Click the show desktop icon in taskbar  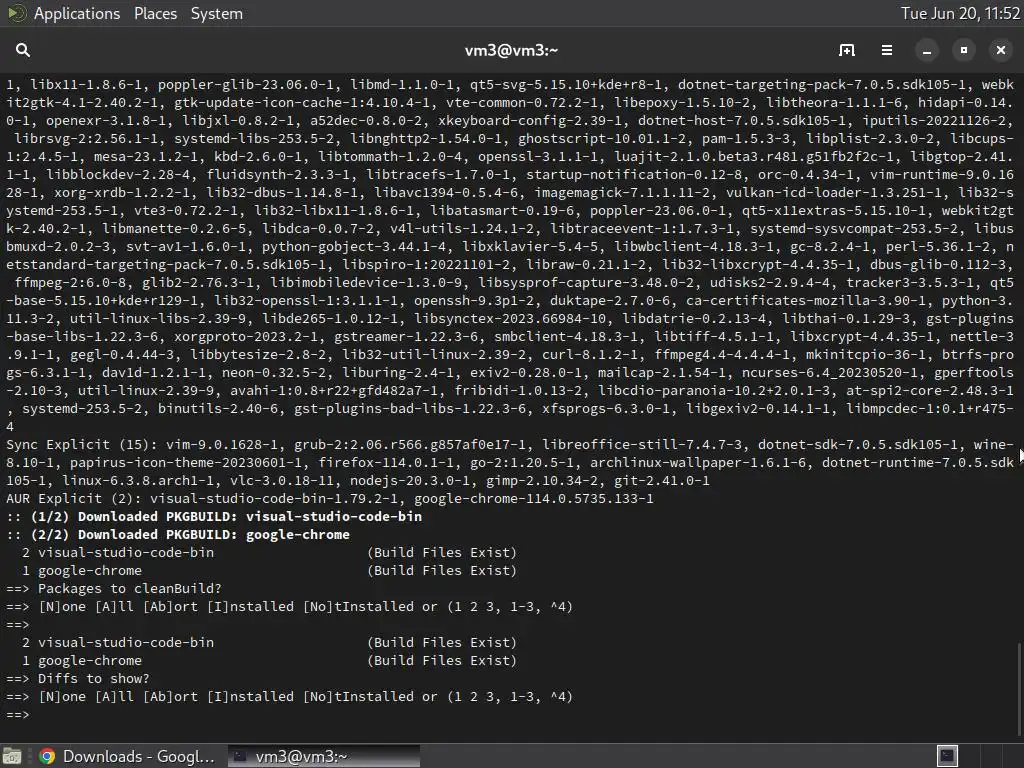click(x=12, y=756)
